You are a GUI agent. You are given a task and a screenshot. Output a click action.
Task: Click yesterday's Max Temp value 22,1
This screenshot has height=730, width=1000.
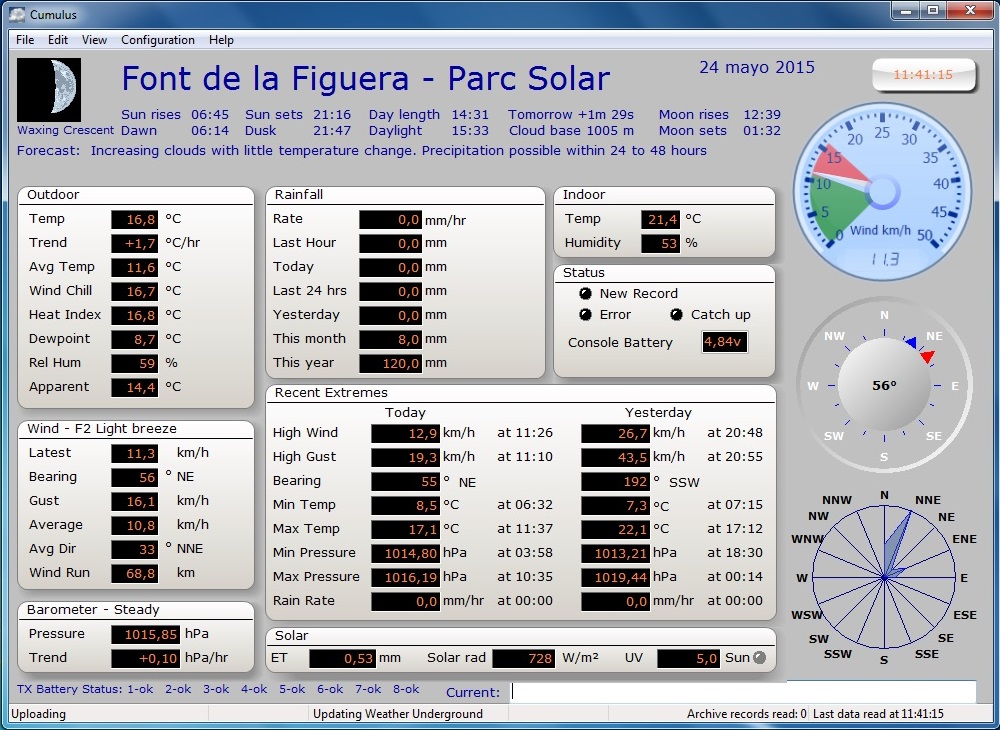pyautogui.click(x=615, y=529)
